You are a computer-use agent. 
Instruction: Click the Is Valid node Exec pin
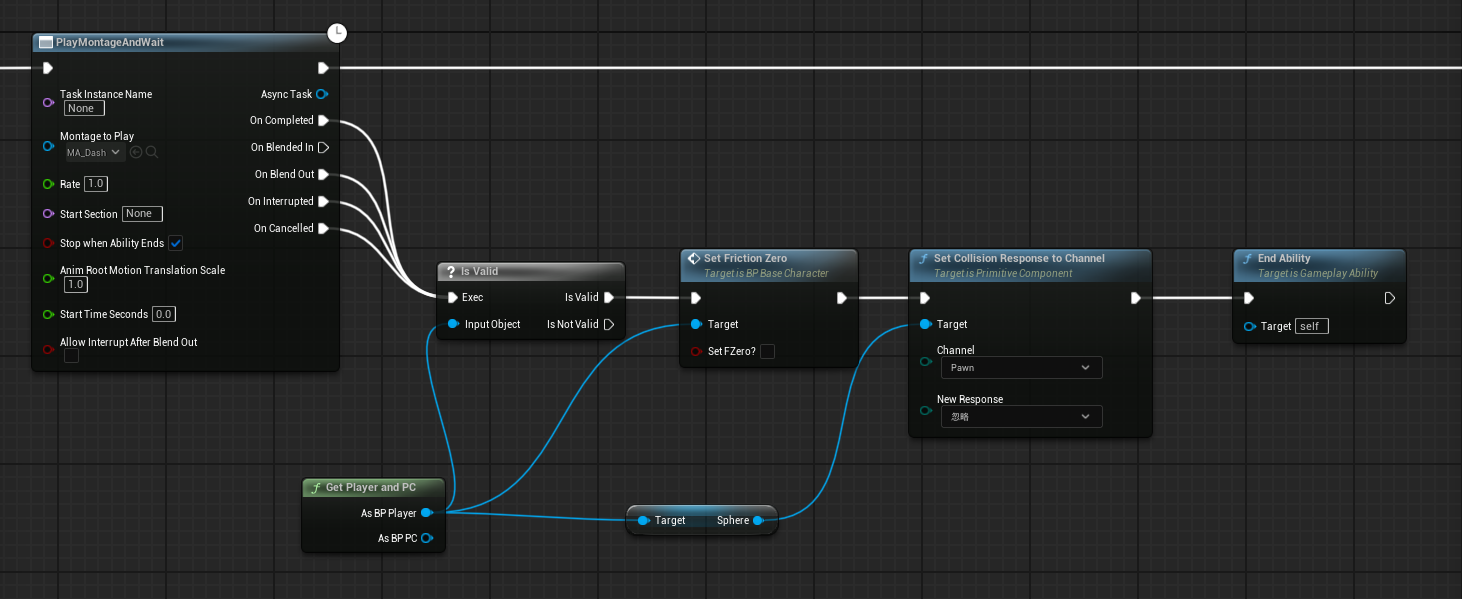point(453,297)
